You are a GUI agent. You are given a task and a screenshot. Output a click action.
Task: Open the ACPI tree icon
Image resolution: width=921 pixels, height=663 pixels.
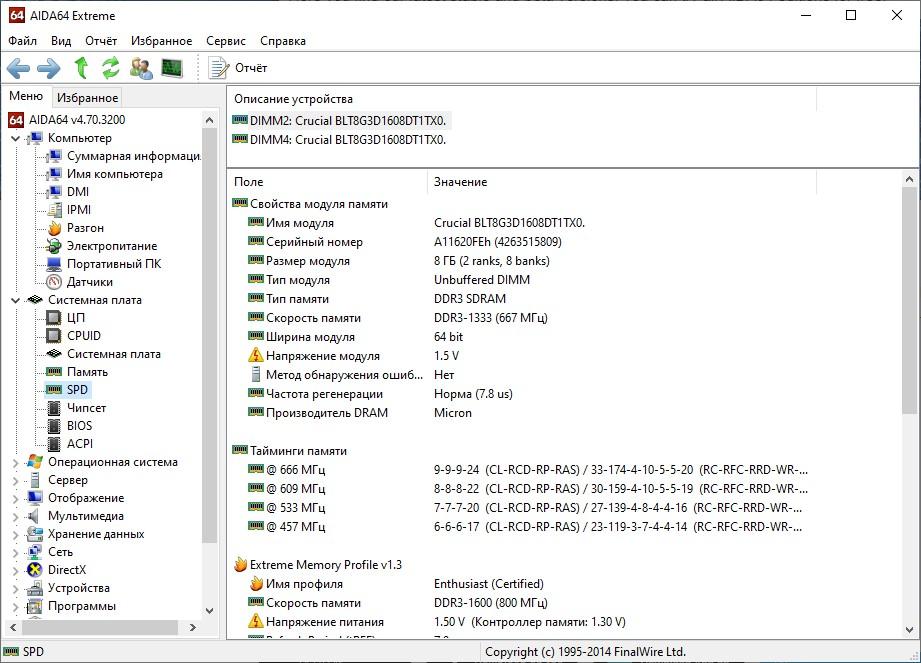(54, 444)
